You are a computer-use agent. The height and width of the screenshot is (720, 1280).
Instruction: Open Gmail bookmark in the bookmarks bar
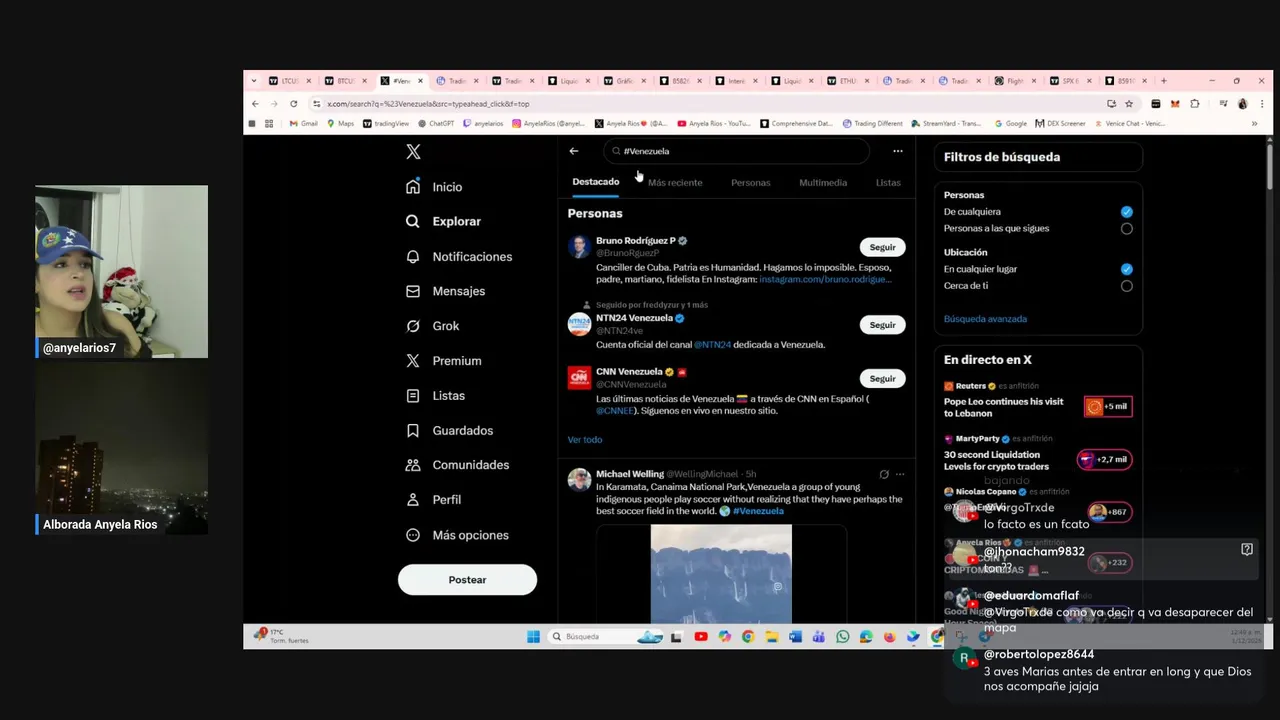click(303, 124)
